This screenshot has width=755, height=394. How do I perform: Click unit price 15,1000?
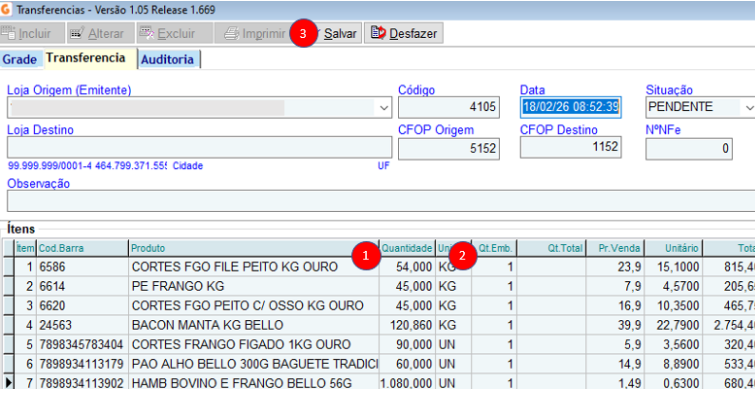[674, 267]
